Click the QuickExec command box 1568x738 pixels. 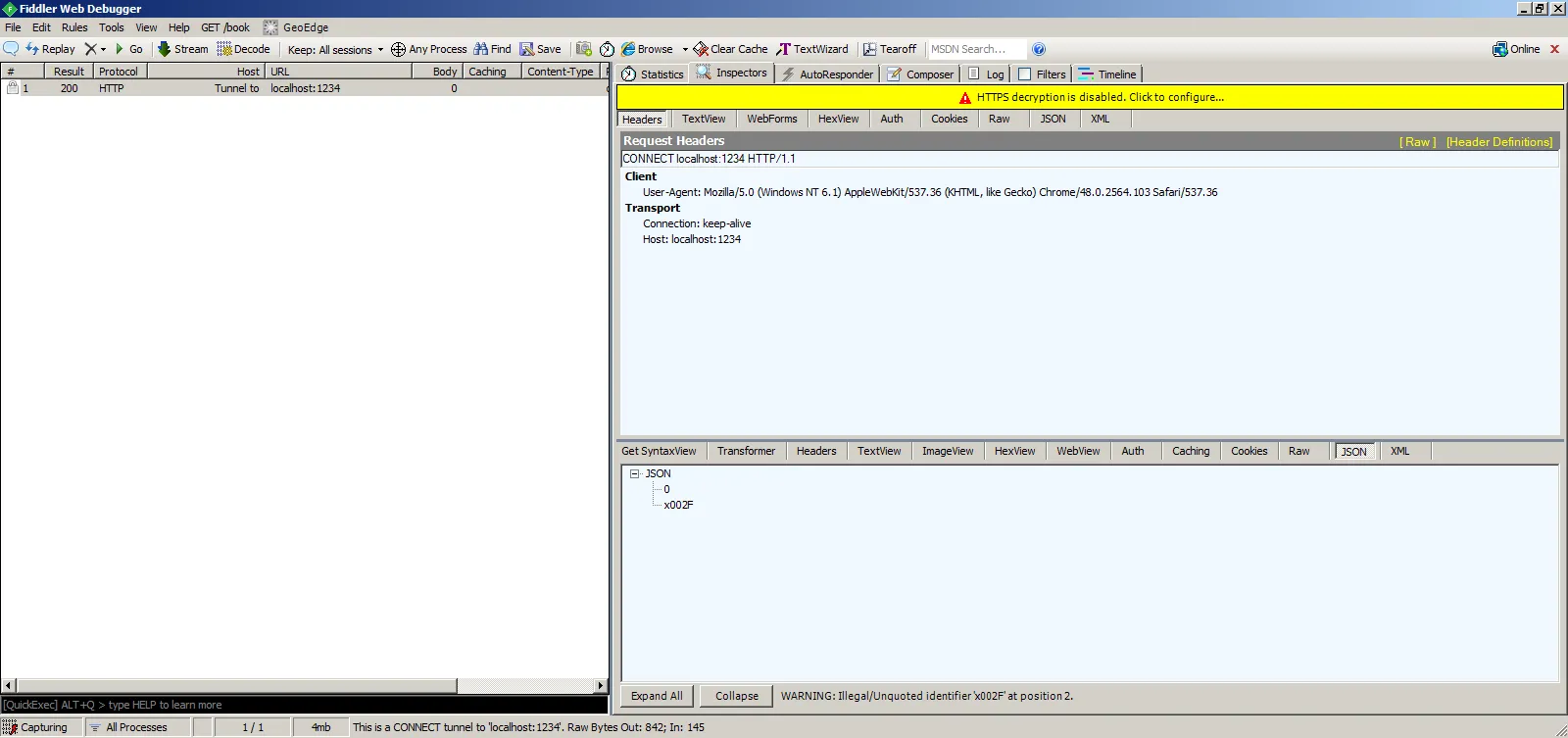click(x=304, y=705)
